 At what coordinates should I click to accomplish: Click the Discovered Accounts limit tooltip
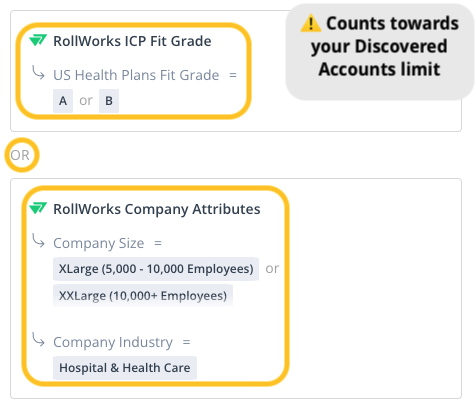click(380, 52)
